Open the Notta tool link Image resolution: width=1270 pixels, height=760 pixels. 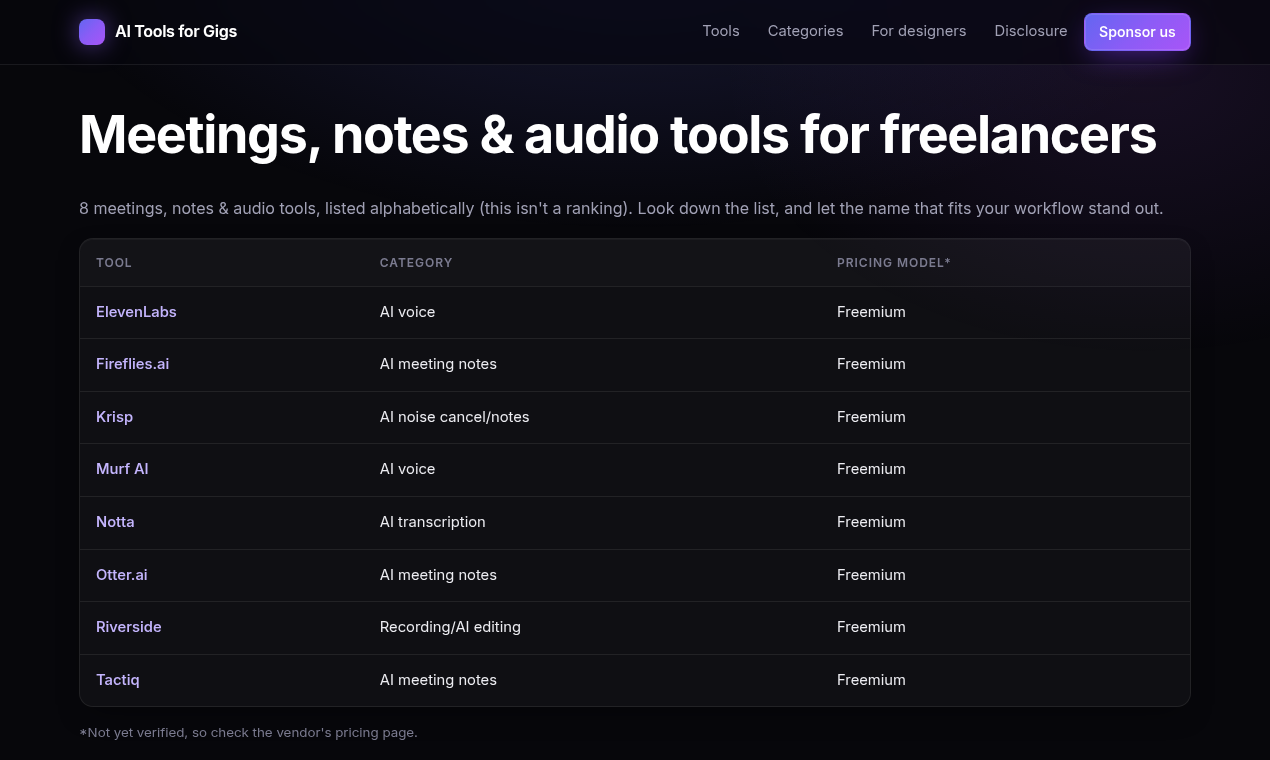[115, 522]
